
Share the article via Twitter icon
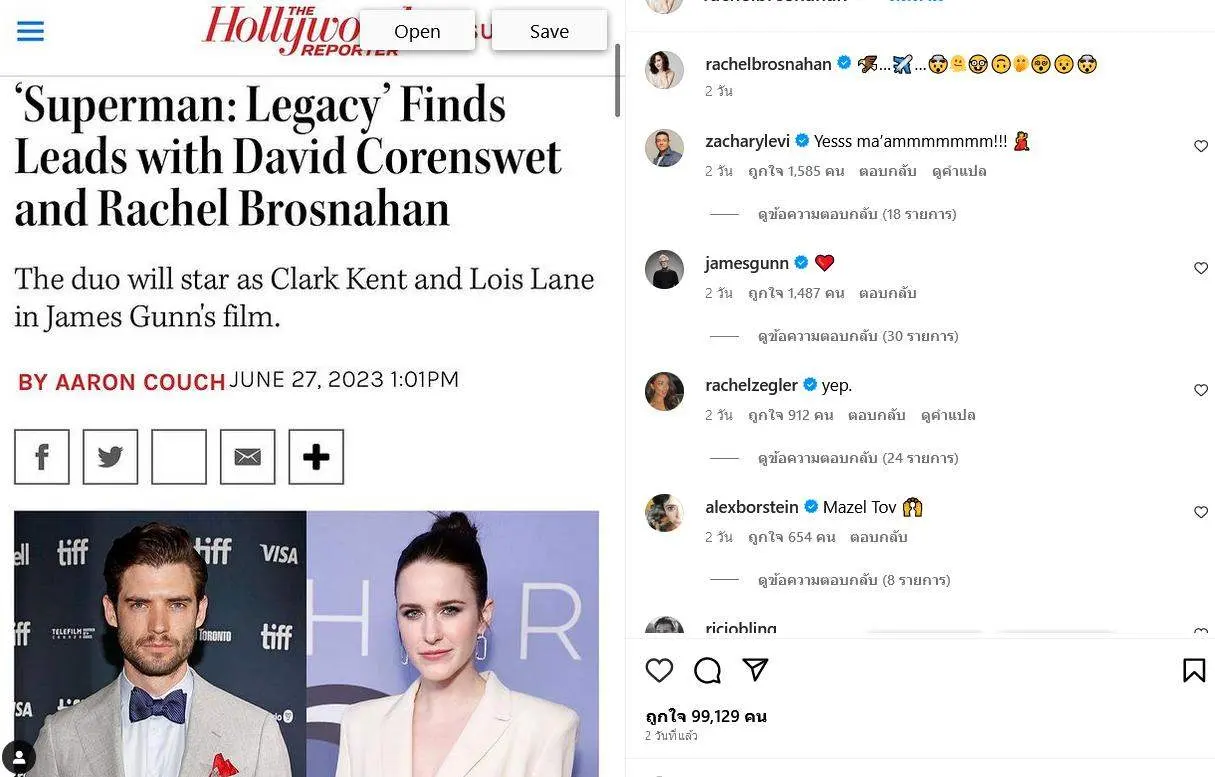coord(110,457)
